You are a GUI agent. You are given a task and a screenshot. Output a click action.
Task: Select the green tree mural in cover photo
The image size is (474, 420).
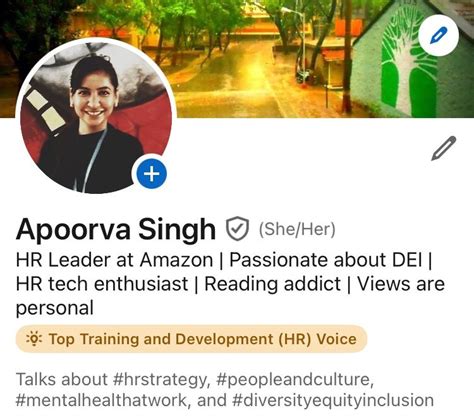[405, 65]
